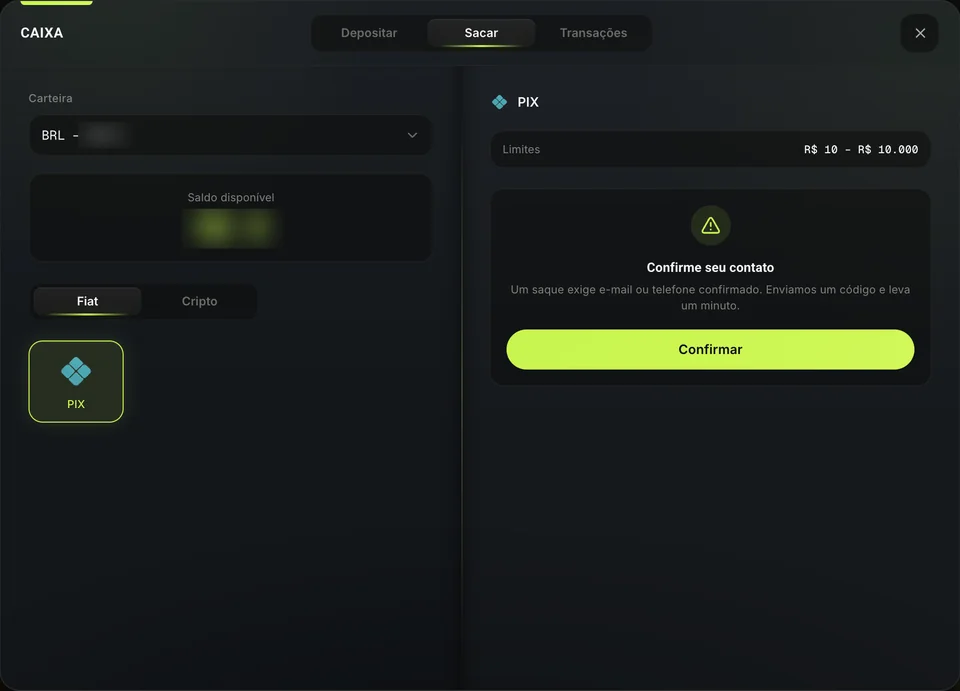Select the Sacar tab
Viewport: 960px width, 691px height.
tap(481, 33)
